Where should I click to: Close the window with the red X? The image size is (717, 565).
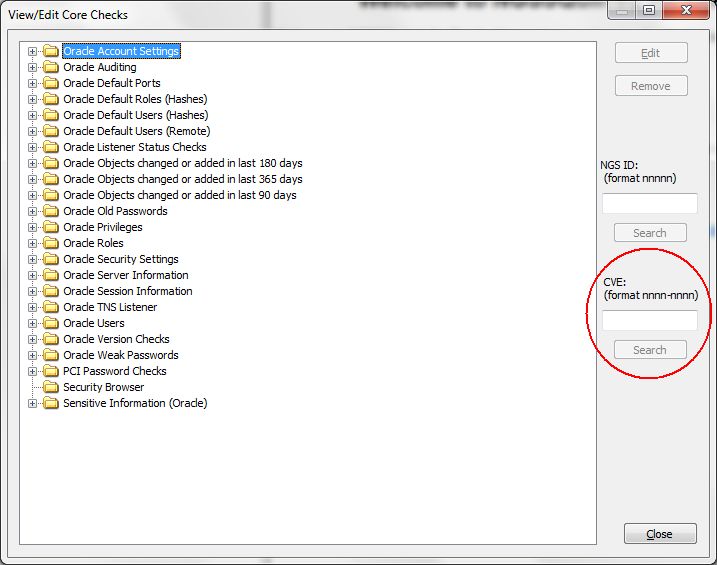[685, 10]
